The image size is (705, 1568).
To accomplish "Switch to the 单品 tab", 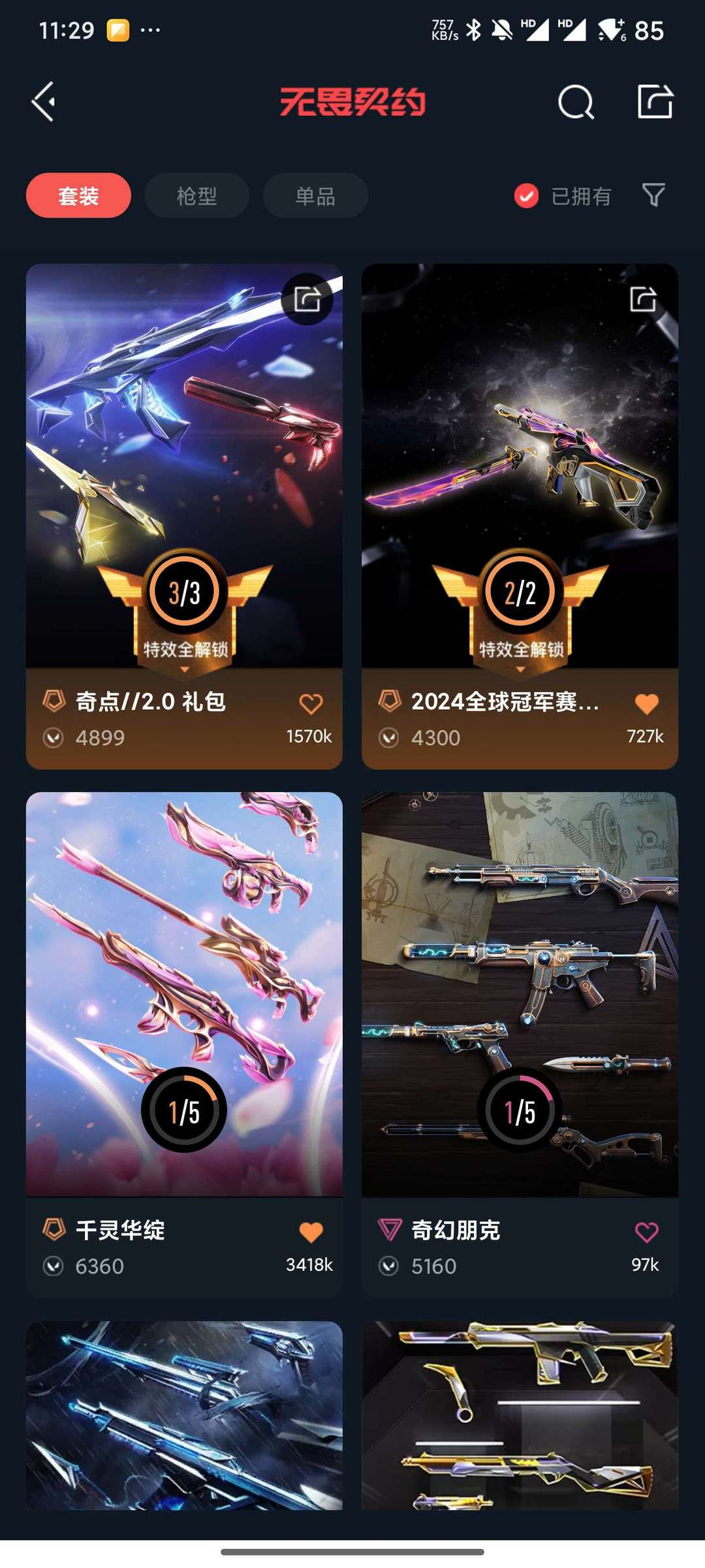I will (315, 195).
